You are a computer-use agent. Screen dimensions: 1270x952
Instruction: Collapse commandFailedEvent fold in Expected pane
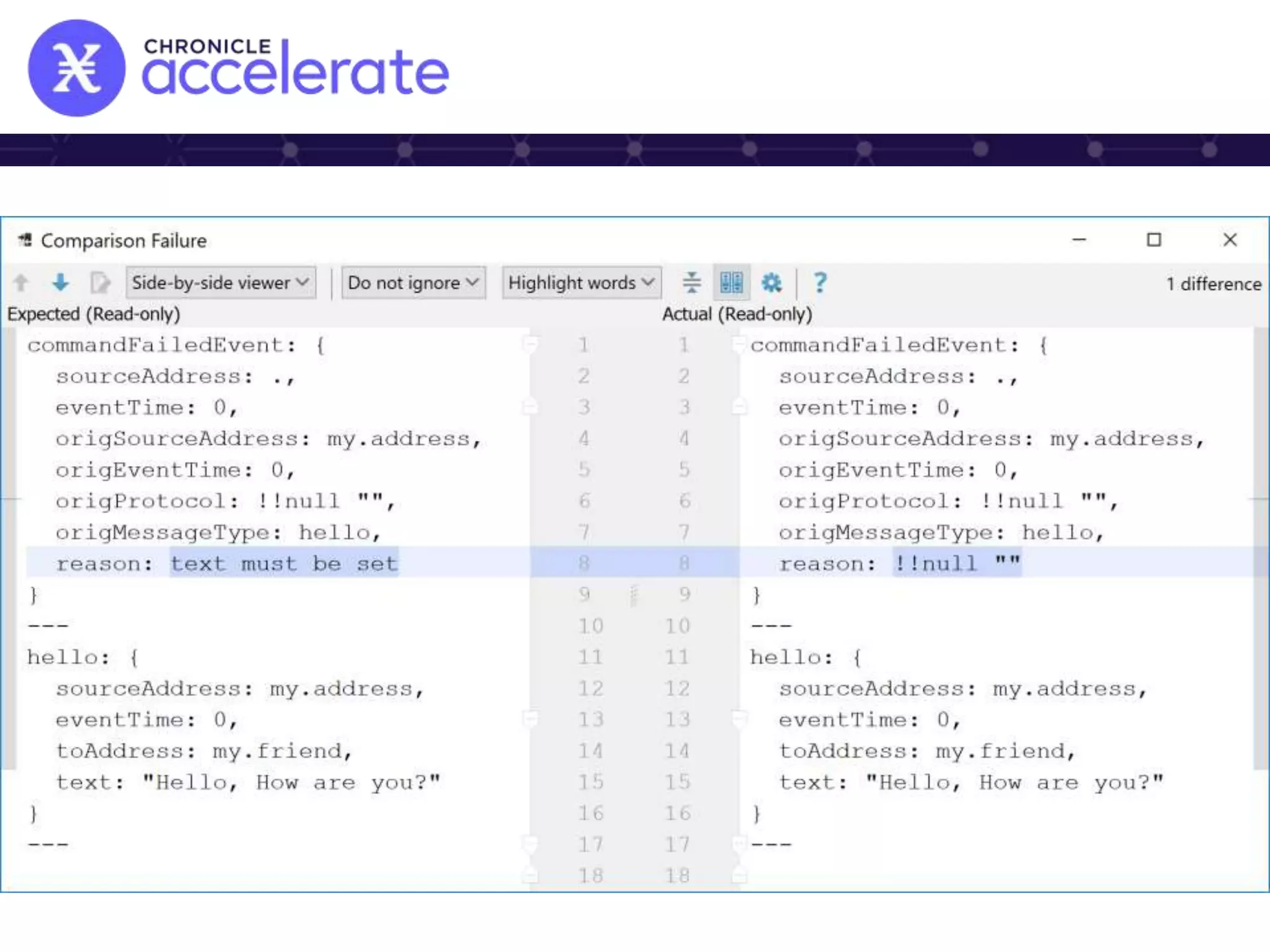point(530,344)
